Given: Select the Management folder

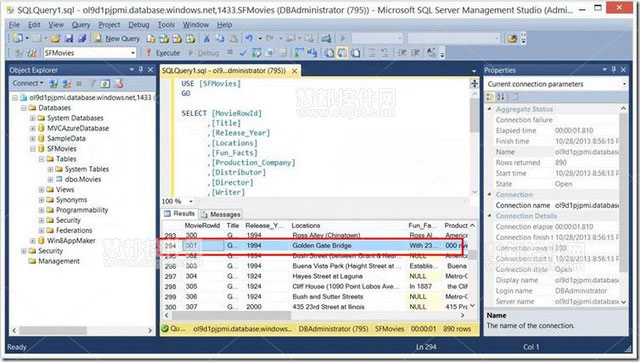Looking at the screenshot, I should pyautogui.click(x=59, y=261).
